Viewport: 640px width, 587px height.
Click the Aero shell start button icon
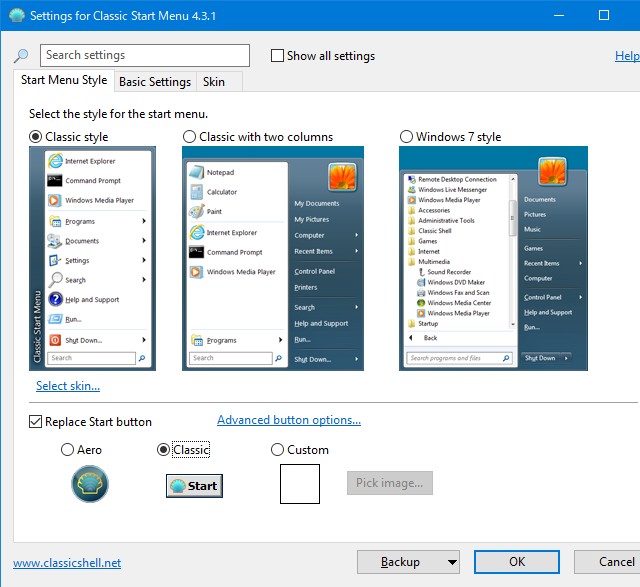click(x=90, y=485)
